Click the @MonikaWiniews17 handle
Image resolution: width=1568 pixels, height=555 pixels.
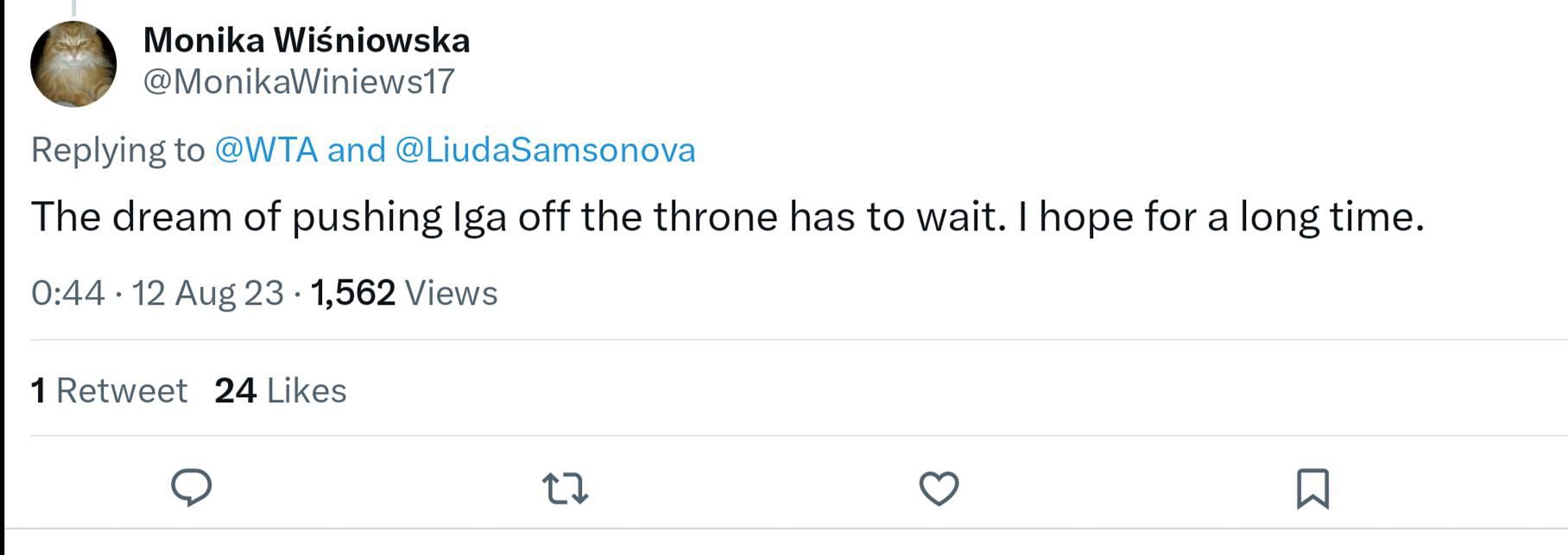[x=299, y=82]
